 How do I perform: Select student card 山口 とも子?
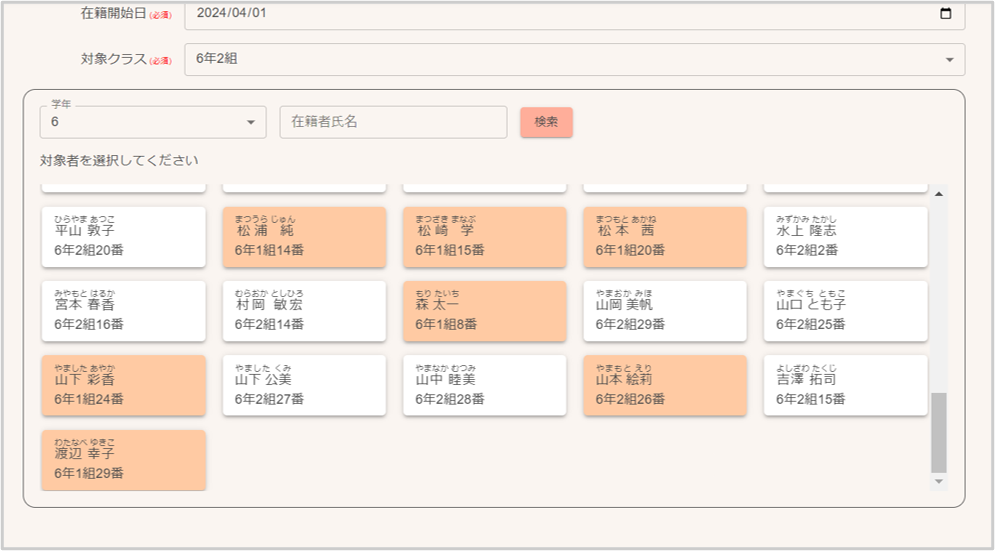pyautogui.click(x=845, y=311)
